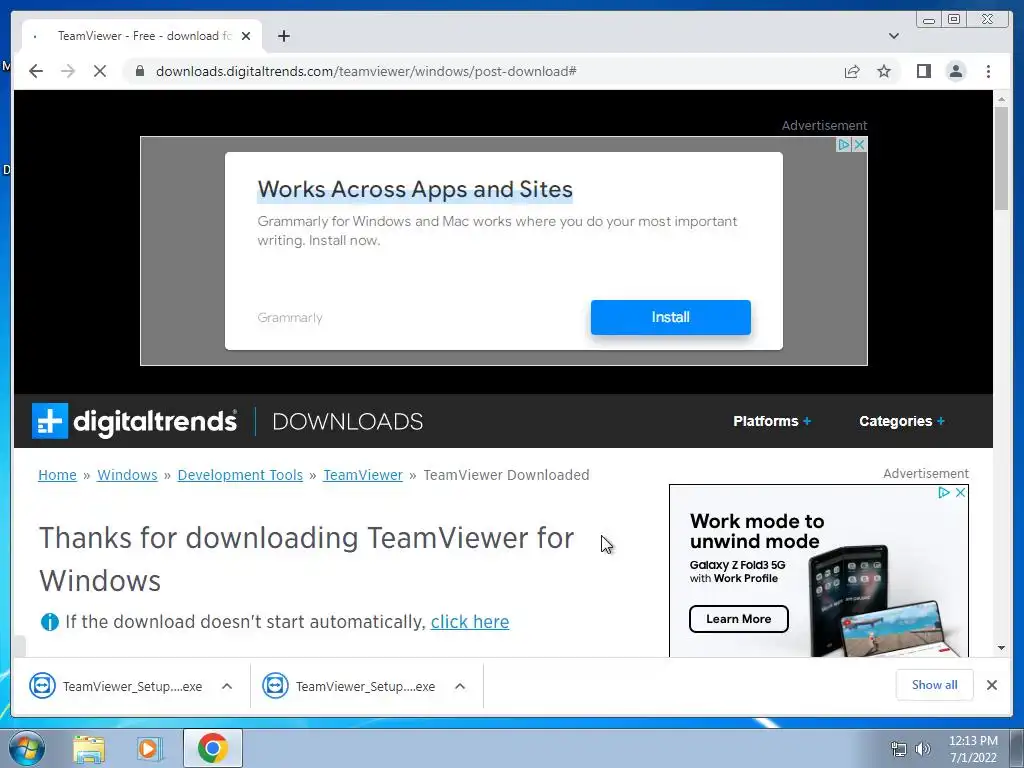
Task: Select the TeamViewer - Free download tab
Action: tap(142, 36)
